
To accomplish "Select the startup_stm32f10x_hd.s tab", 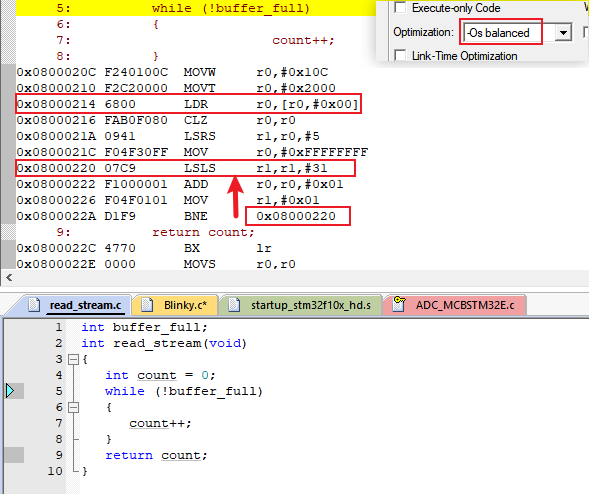I will (x=301, y=305).
